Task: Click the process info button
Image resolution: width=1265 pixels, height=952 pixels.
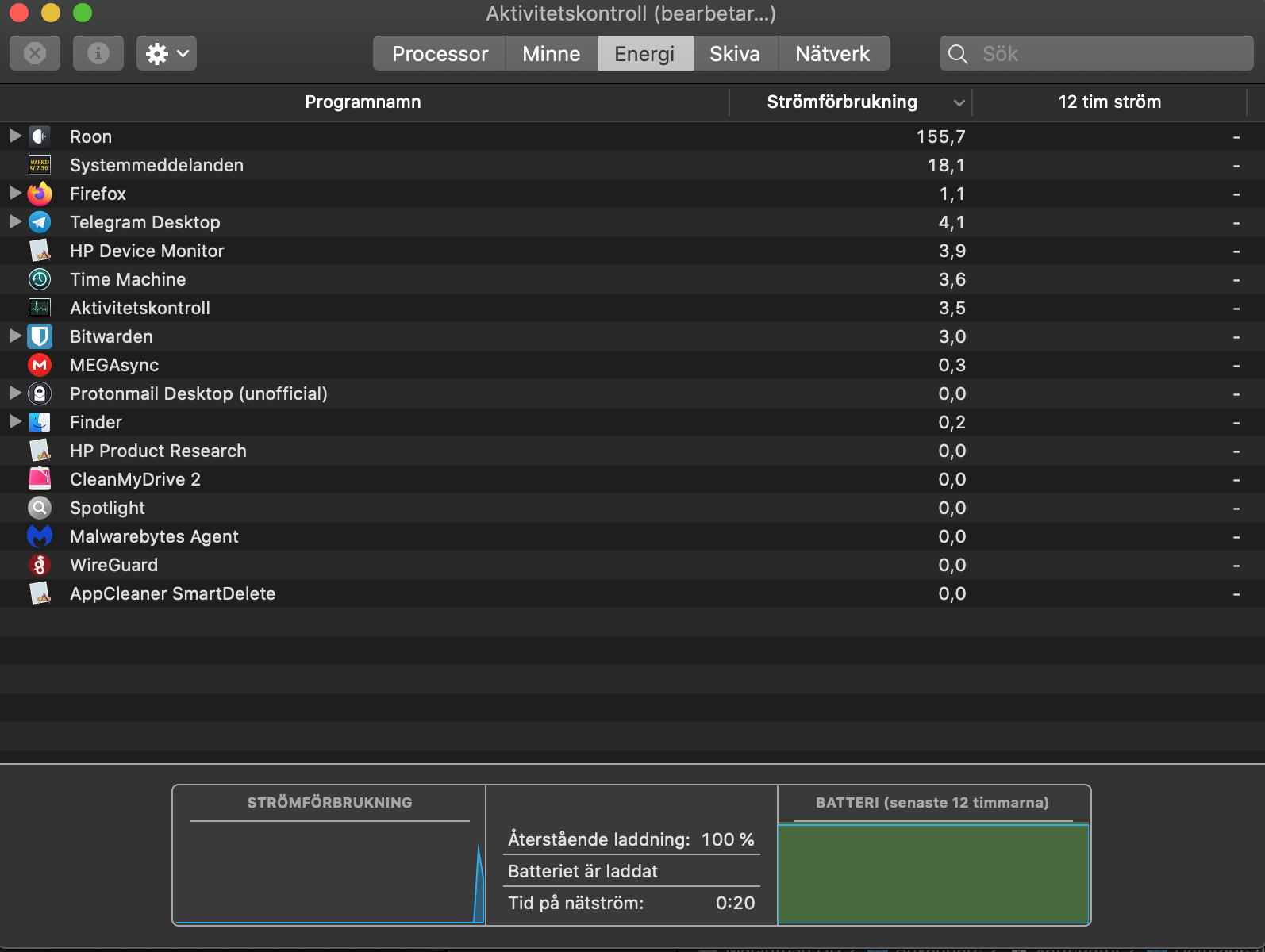Action: [x=98, y=53]
